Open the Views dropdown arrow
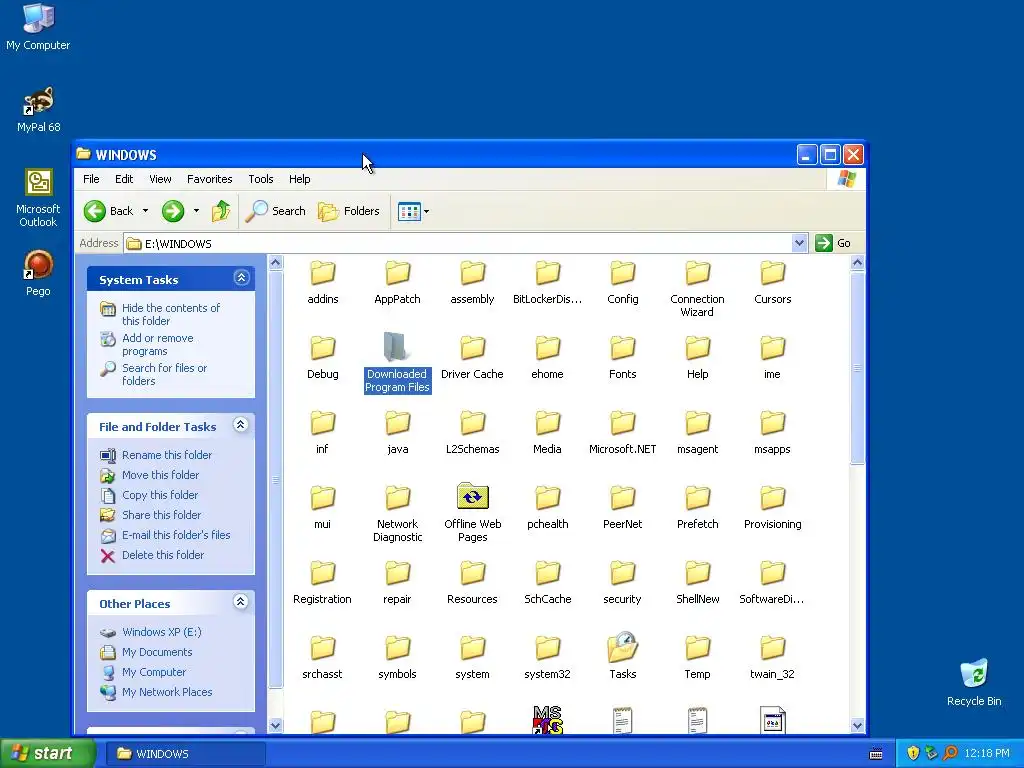 [x=426, y=212]
